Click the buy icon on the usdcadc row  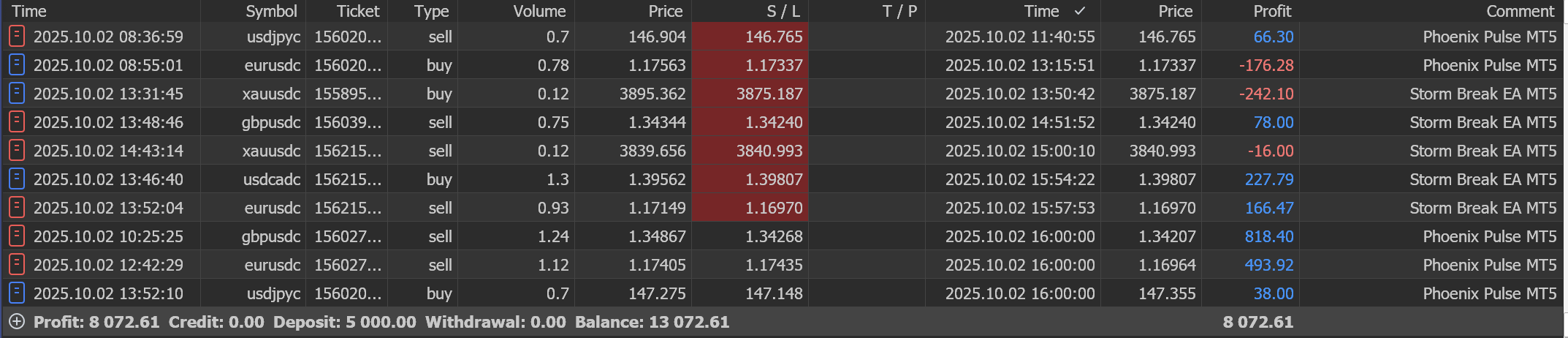click(17, 179)
